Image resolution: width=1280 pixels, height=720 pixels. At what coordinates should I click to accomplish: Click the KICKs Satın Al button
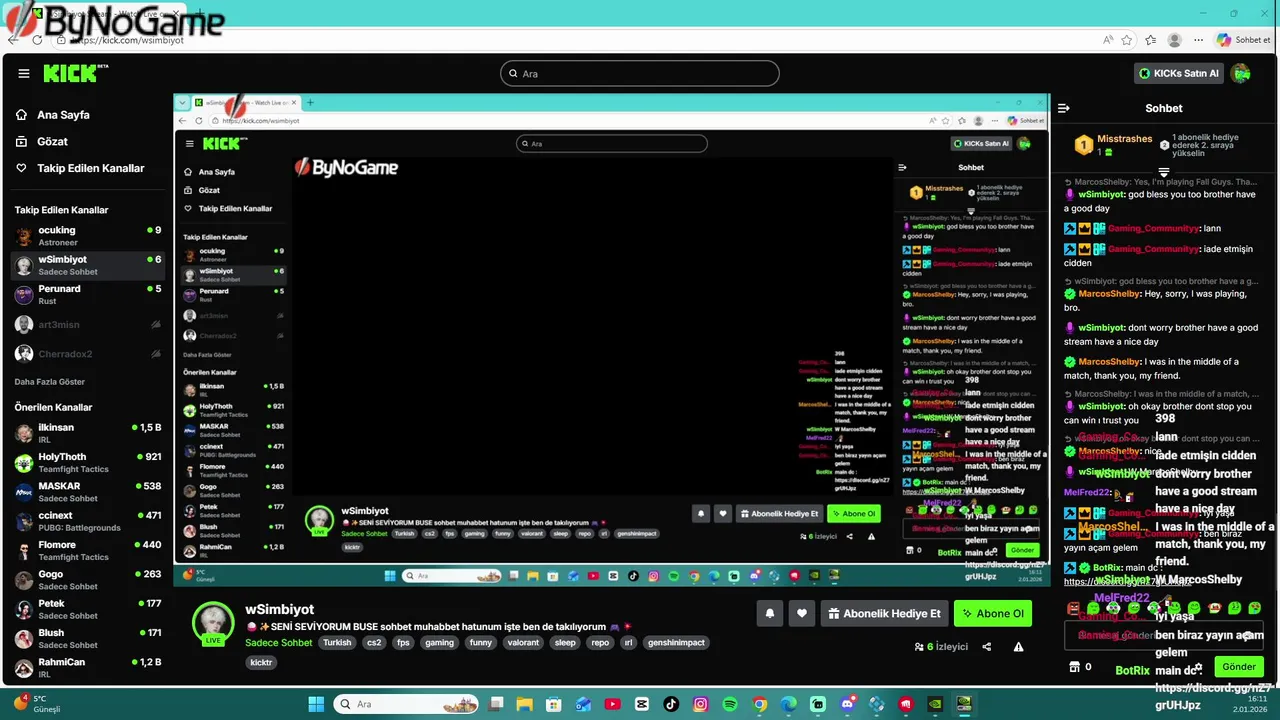(1179, 73)
